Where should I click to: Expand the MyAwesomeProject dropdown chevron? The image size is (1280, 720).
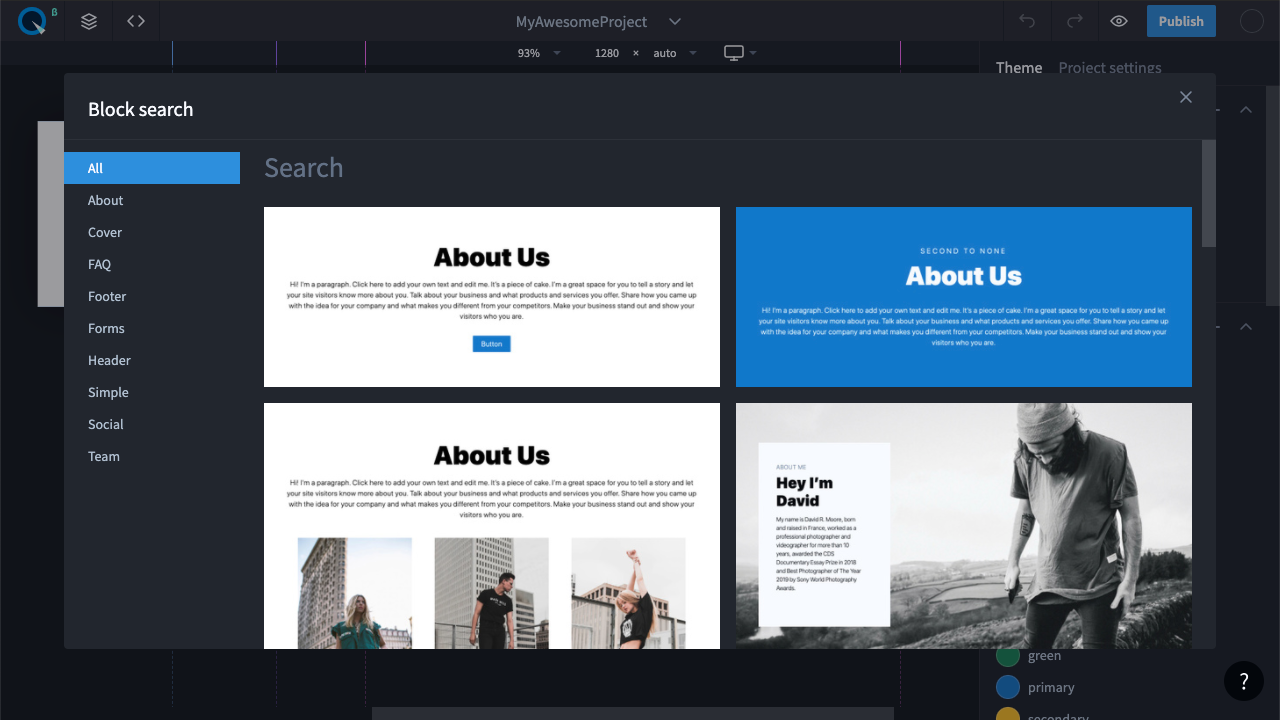[x=675, y=22]
